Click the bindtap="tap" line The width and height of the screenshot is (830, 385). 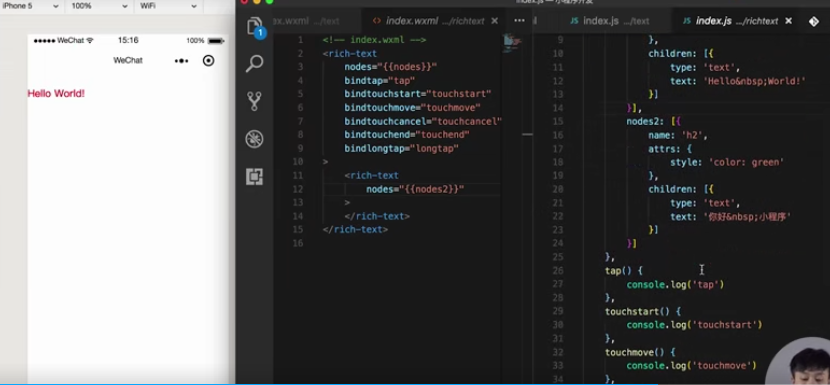(380, 80)
